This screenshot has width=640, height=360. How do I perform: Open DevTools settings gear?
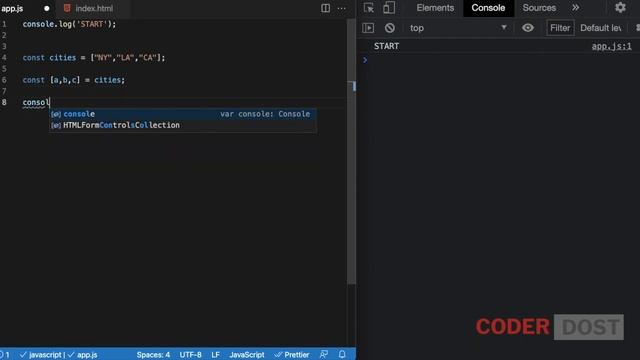coord(620,7)
